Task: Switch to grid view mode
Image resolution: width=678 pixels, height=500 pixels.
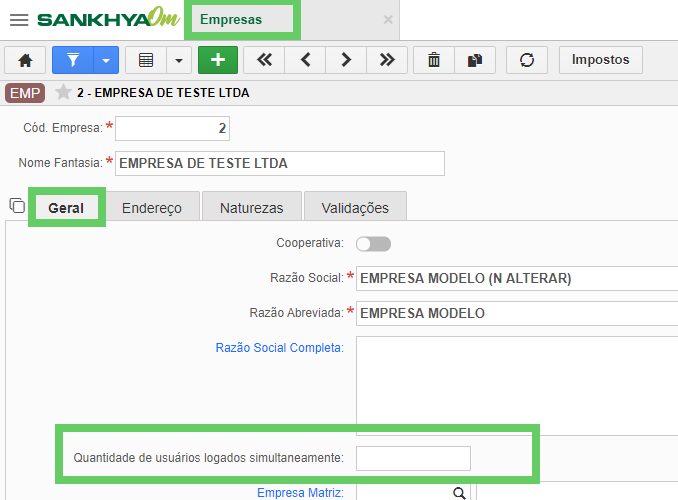Action: [x=146, y=60]
